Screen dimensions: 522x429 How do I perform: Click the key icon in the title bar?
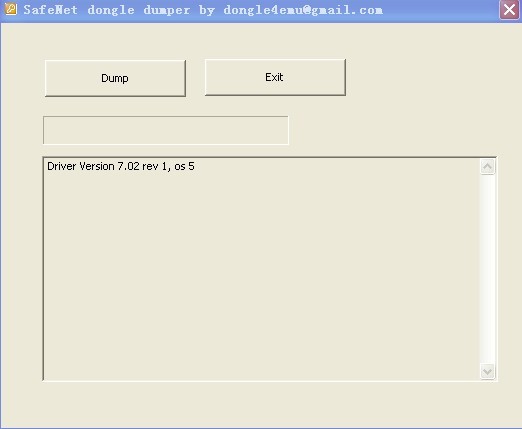pos(10,9)
